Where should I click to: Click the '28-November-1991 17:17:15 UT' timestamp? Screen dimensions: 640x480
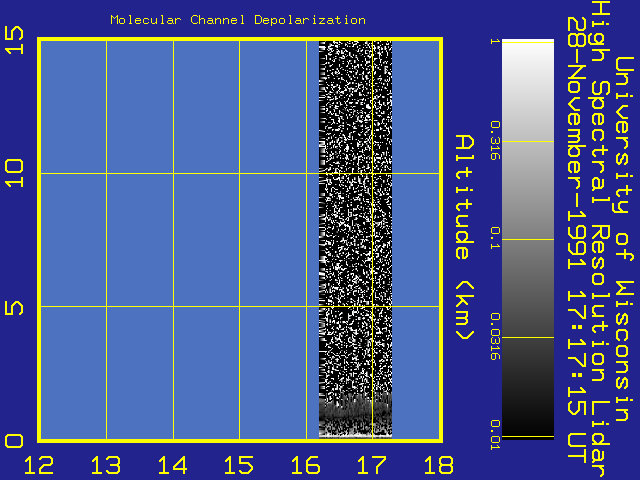577,239
